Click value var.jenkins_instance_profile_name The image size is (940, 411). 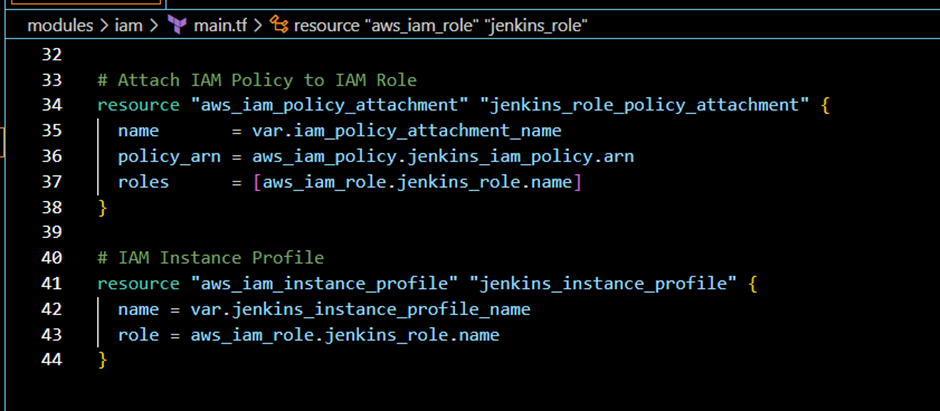[360, 310]
